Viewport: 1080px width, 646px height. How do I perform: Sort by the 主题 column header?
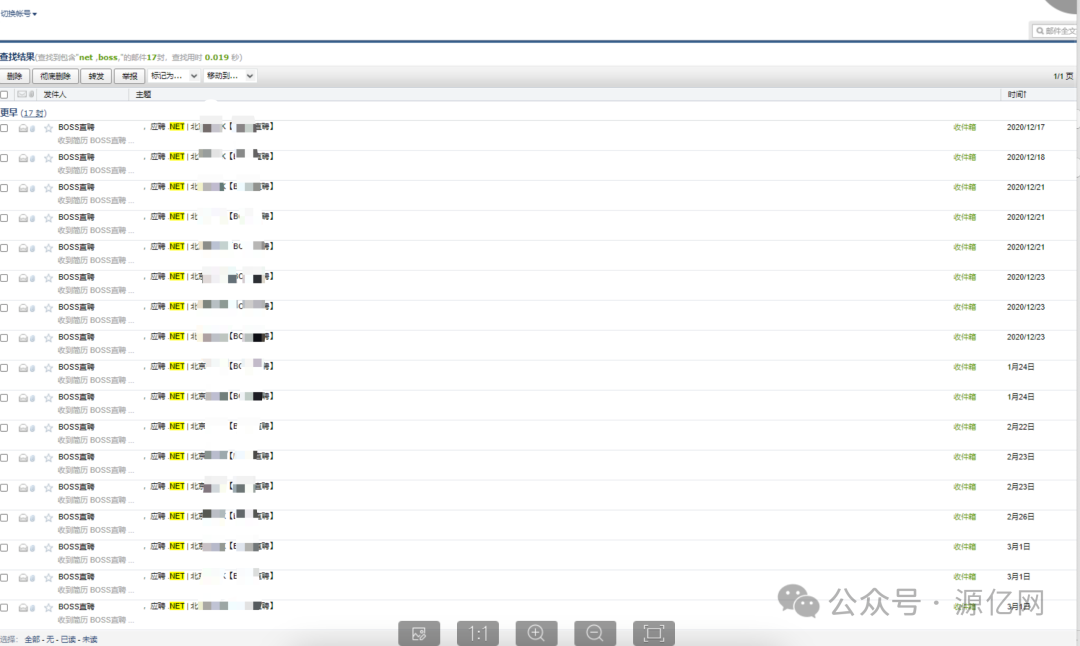(x=143, y=94)
